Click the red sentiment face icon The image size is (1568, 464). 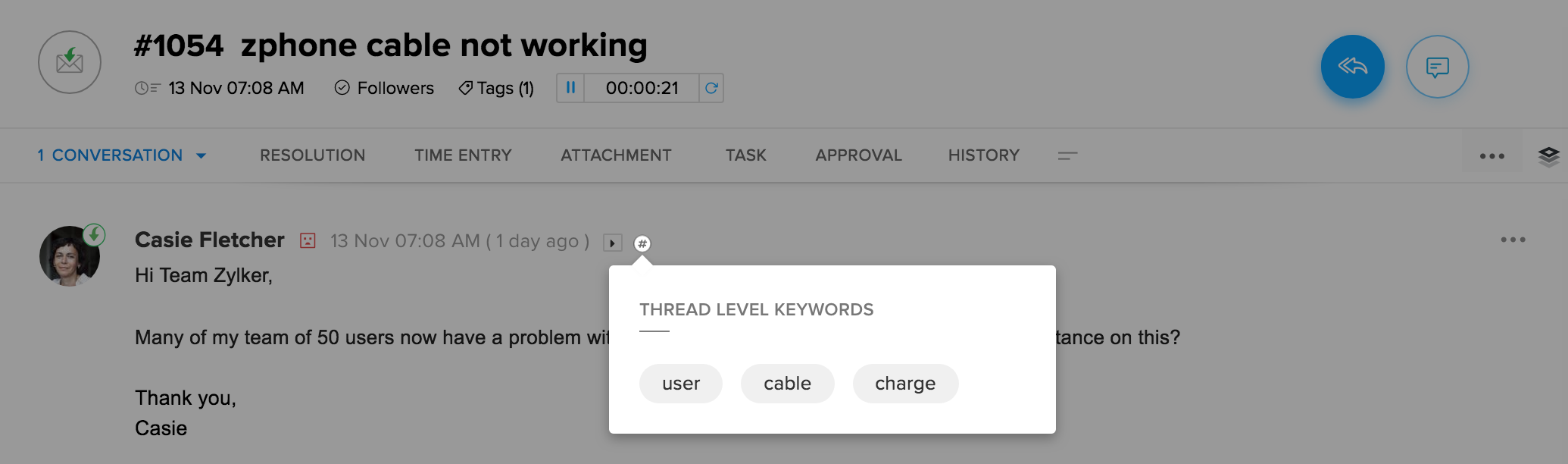[308, 241]
